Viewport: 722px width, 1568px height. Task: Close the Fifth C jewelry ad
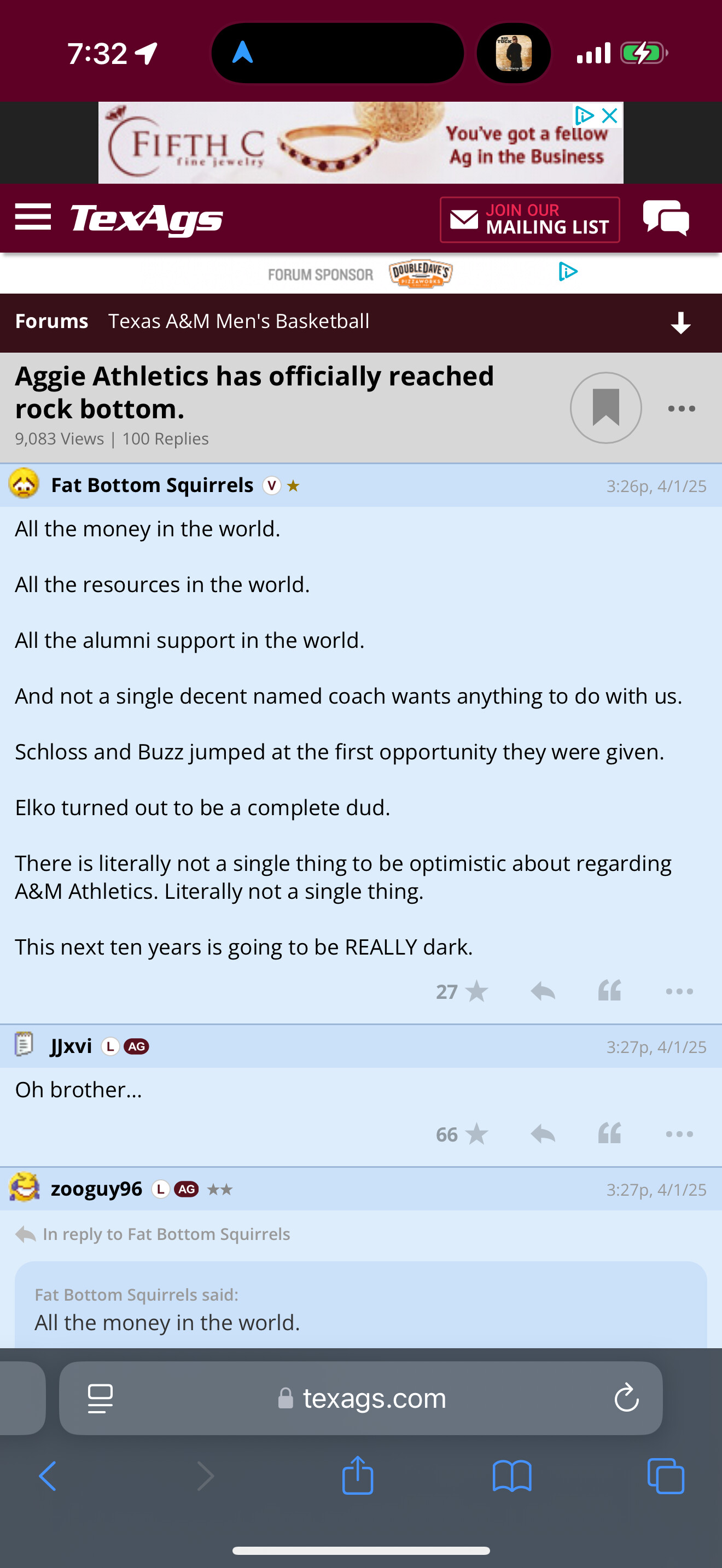pos(609,115)
